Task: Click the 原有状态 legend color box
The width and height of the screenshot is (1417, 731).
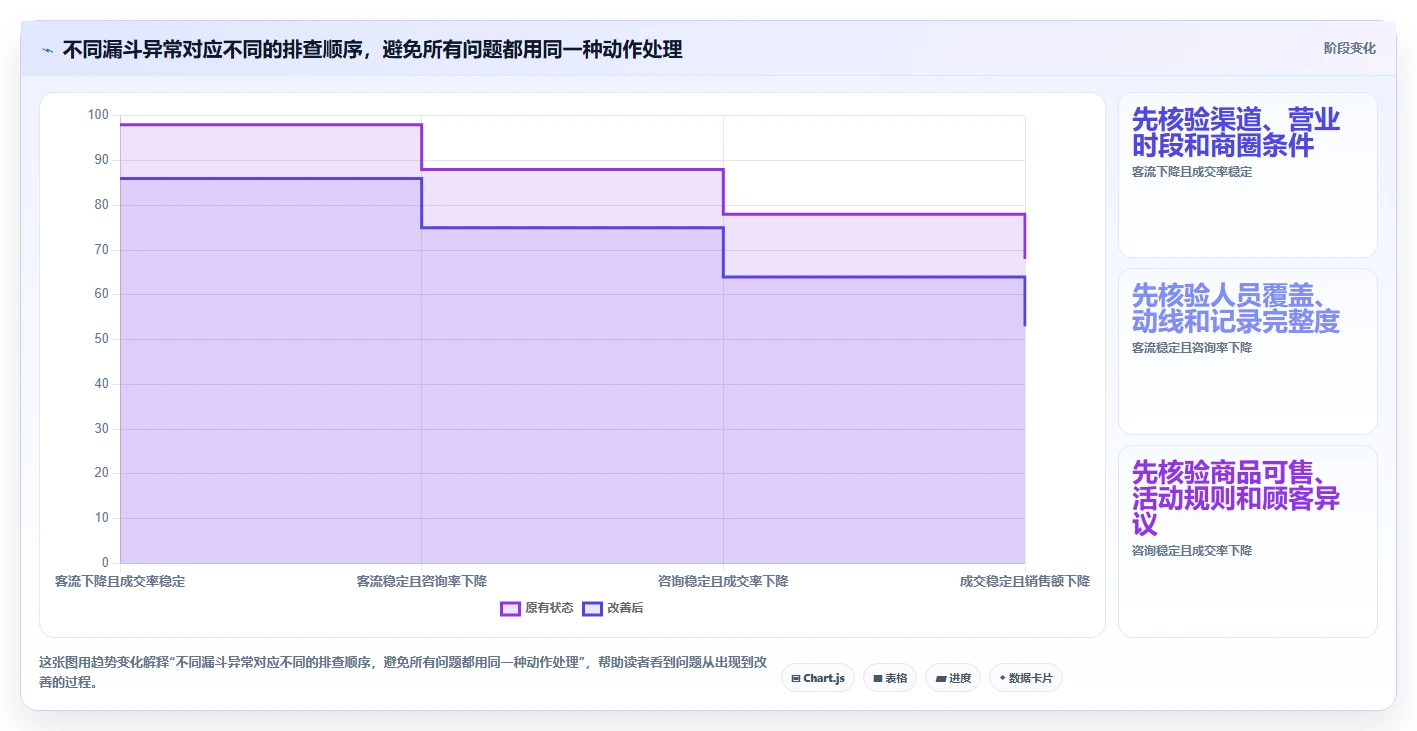Action: (510, 608)
